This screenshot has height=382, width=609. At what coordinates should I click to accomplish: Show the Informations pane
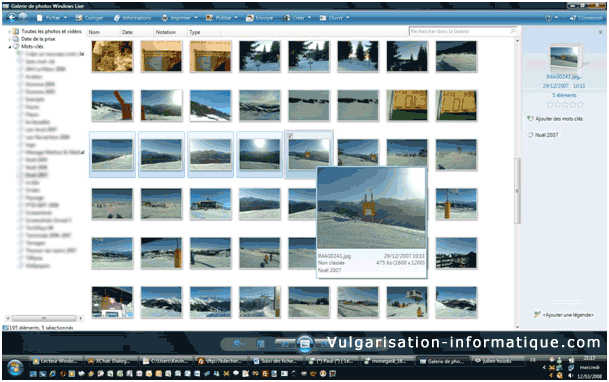tap(132, 18)
